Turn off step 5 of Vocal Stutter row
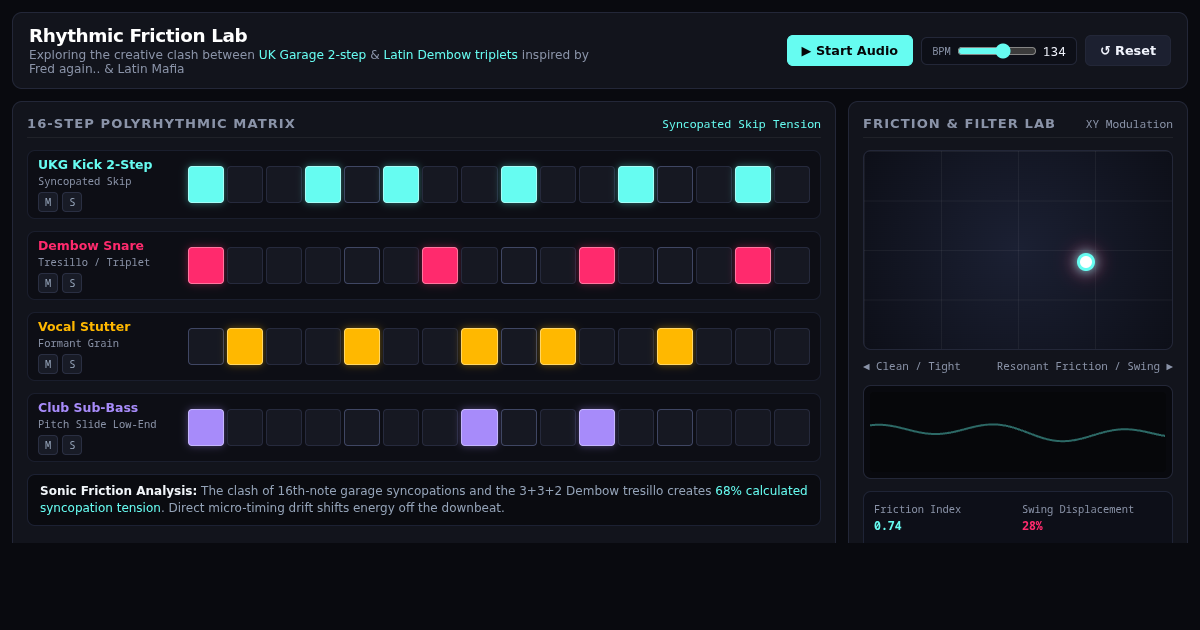This screenshot has width=1200, height=630. pos(362,347)
